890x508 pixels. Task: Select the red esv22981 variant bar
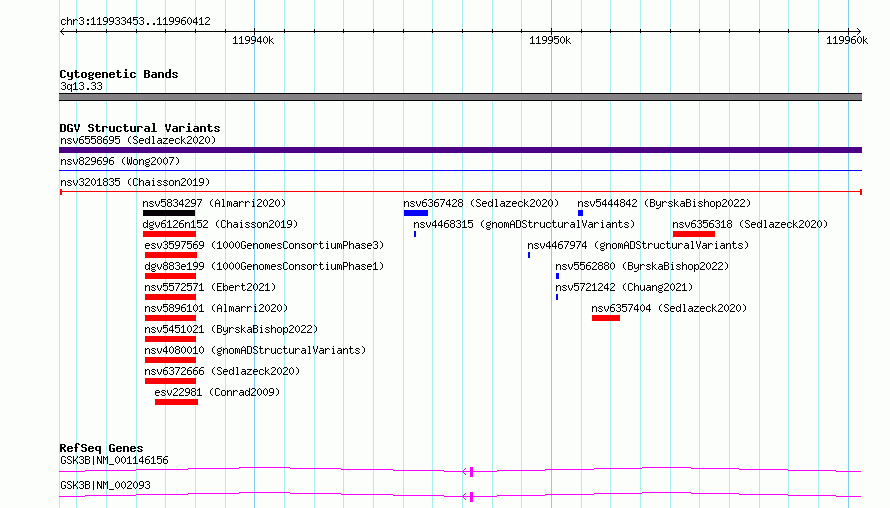coord(177,402)
